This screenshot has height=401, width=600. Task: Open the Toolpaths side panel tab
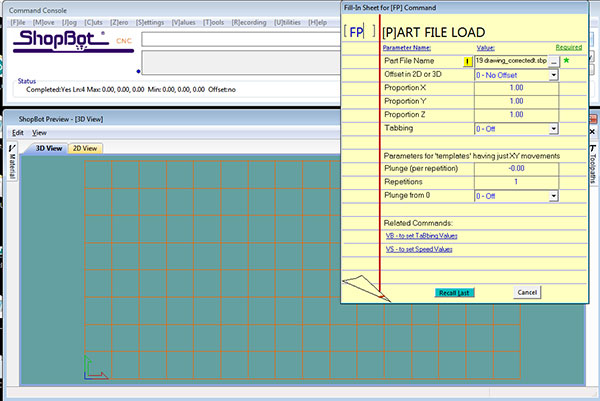(593, 164)
